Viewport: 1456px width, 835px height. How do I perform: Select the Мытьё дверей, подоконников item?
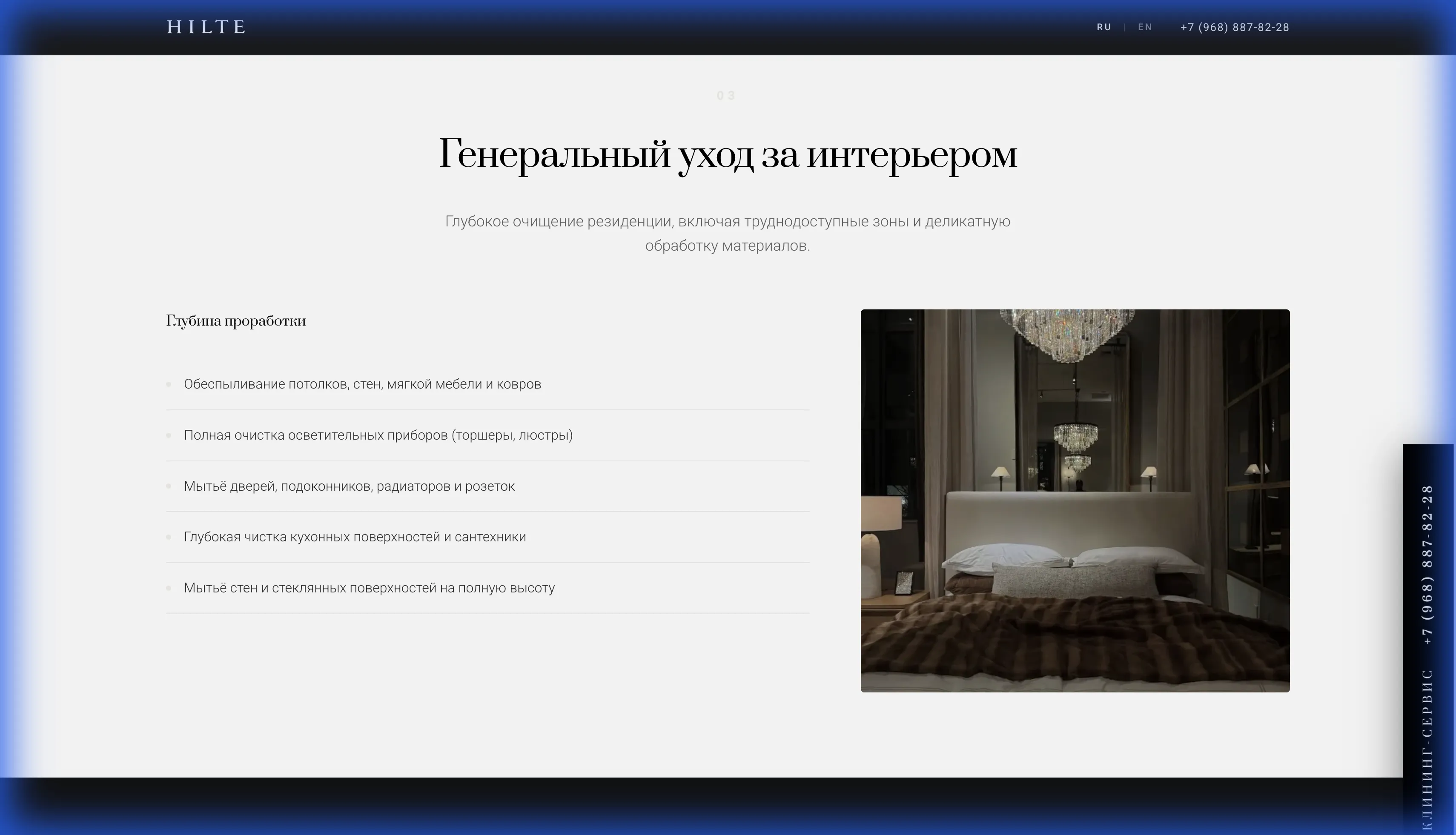349,486
